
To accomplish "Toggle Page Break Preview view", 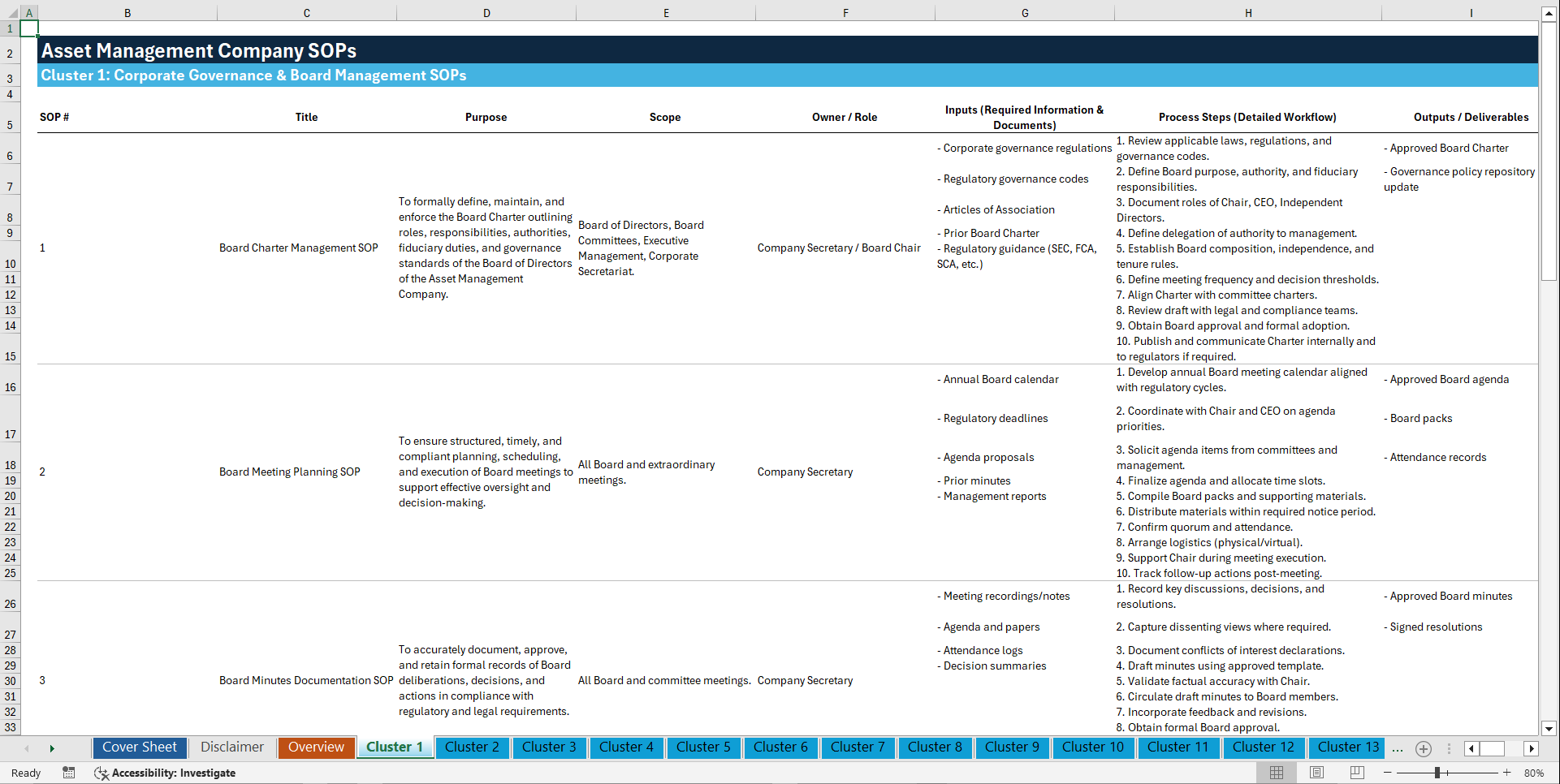I will (1356, 773).
